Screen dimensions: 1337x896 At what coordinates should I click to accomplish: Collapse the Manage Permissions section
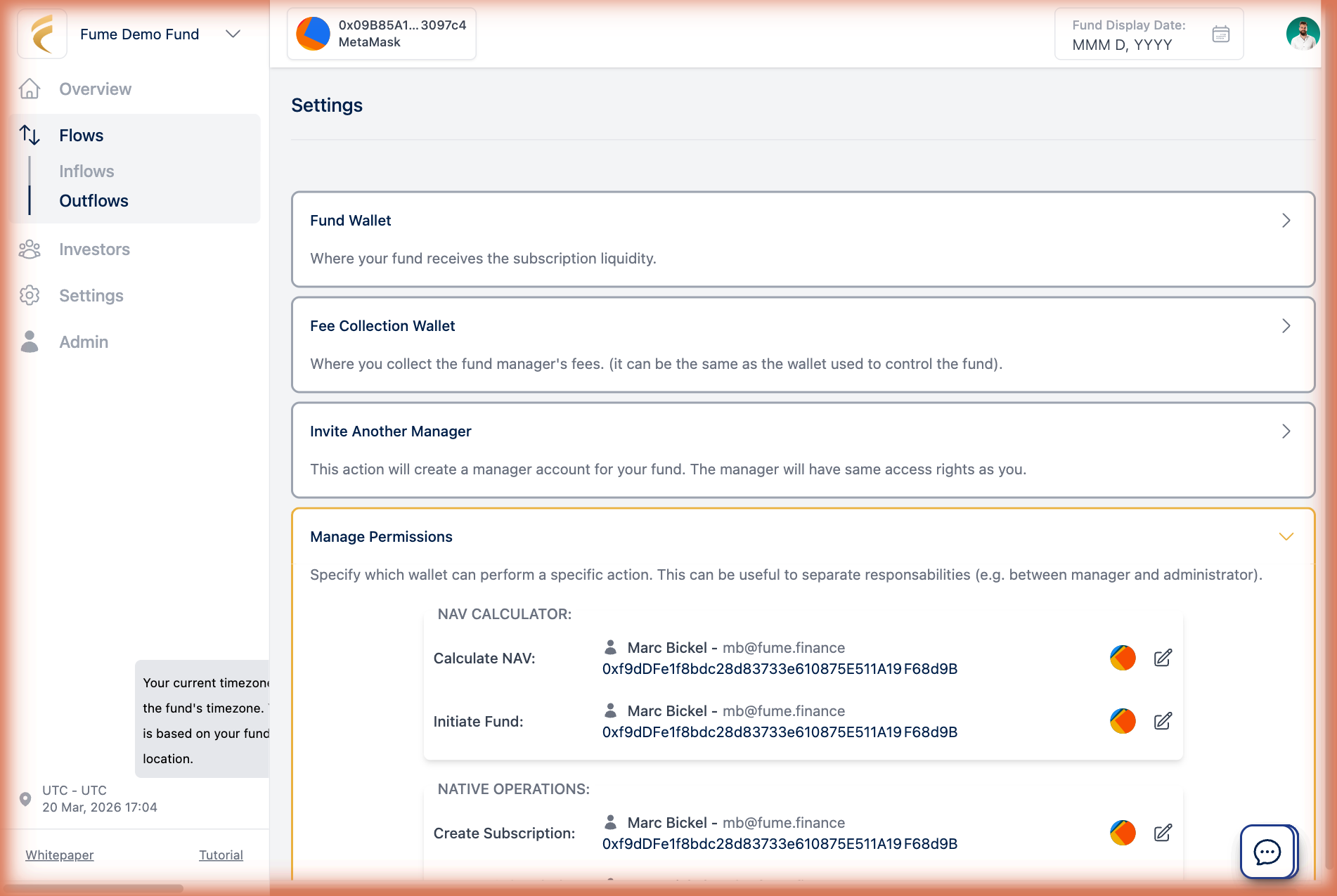1286,537
